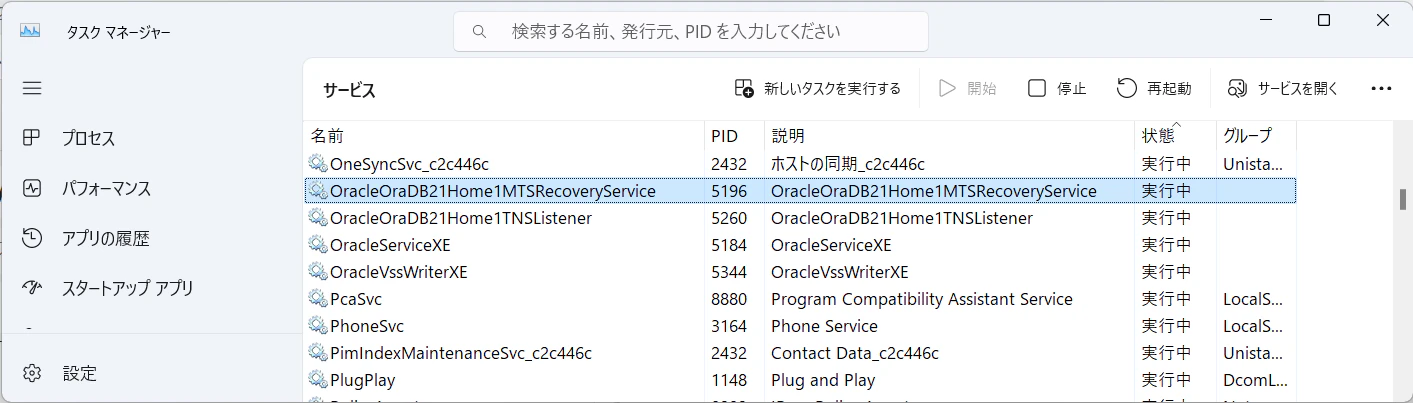Screen dimensions: 1413x403
Task: Click gear icon beside OracleOraDB21Home1MTSRecoveryService name
Action: 318,190
